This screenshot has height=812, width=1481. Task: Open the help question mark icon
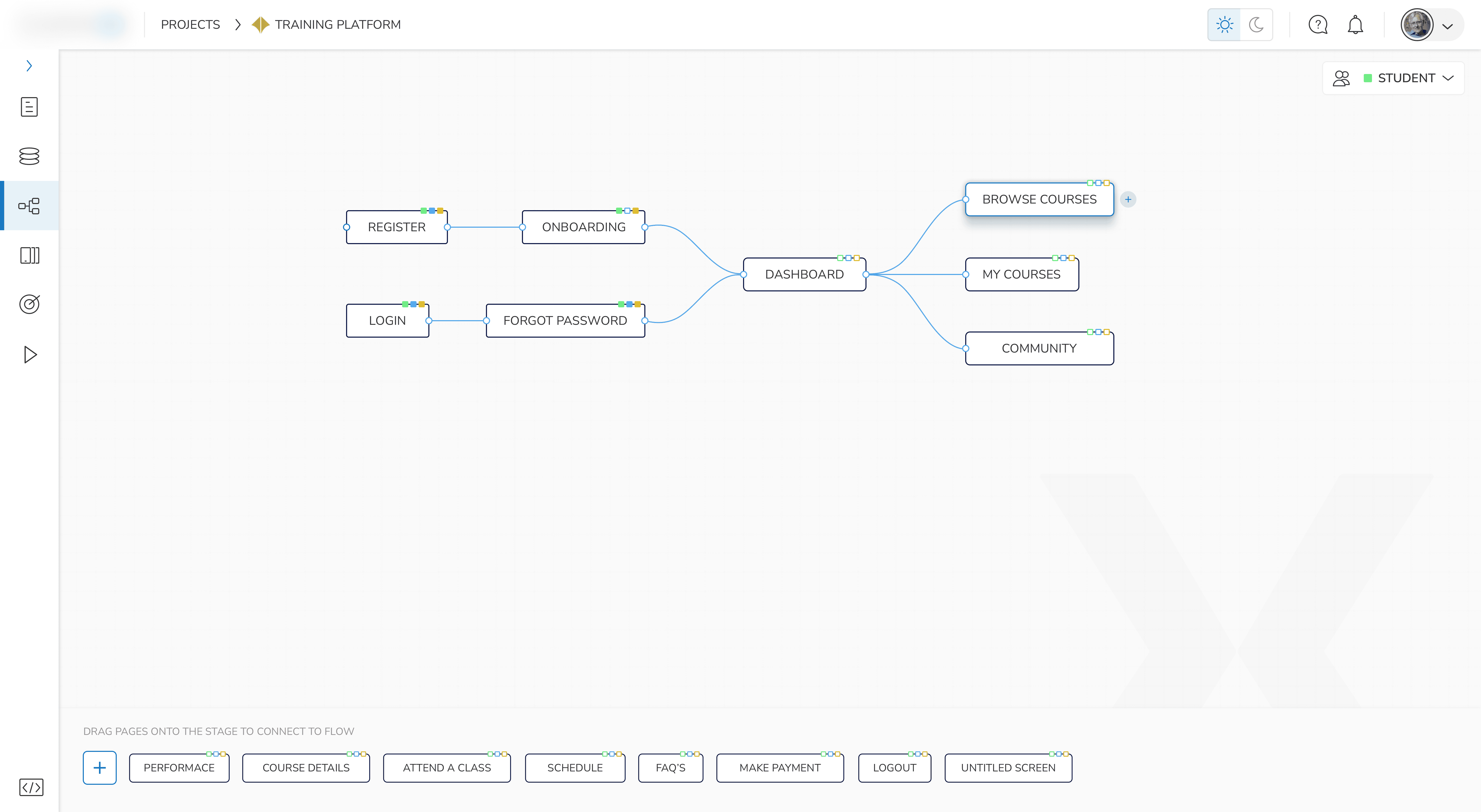click(1318, 25)
